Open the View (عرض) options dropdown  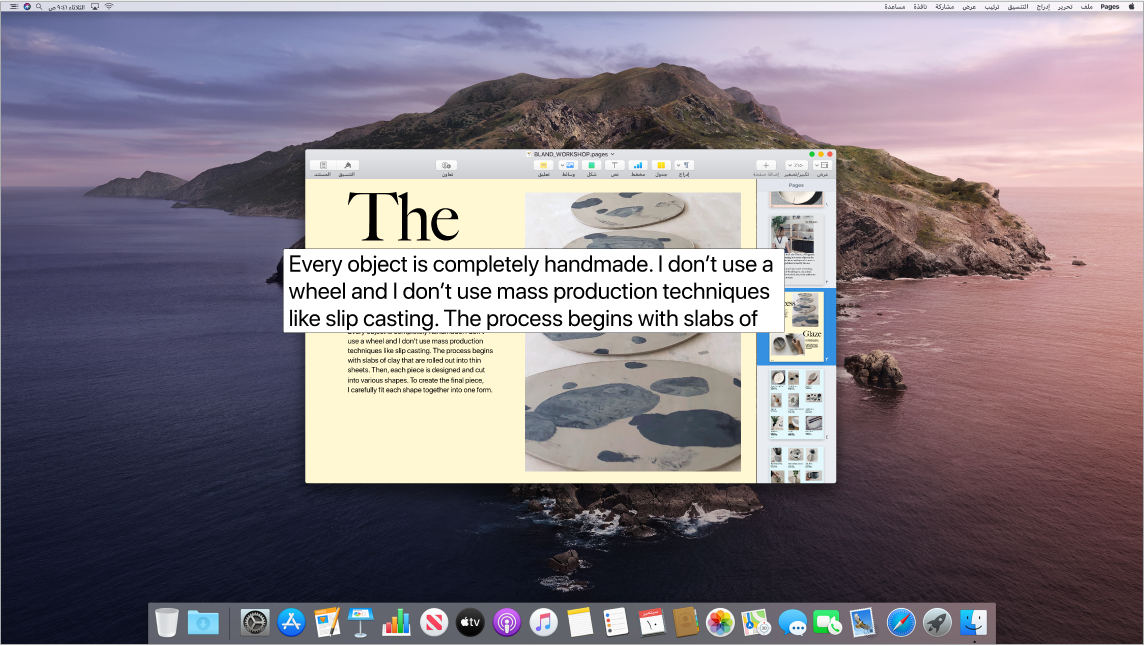(823, 165)
